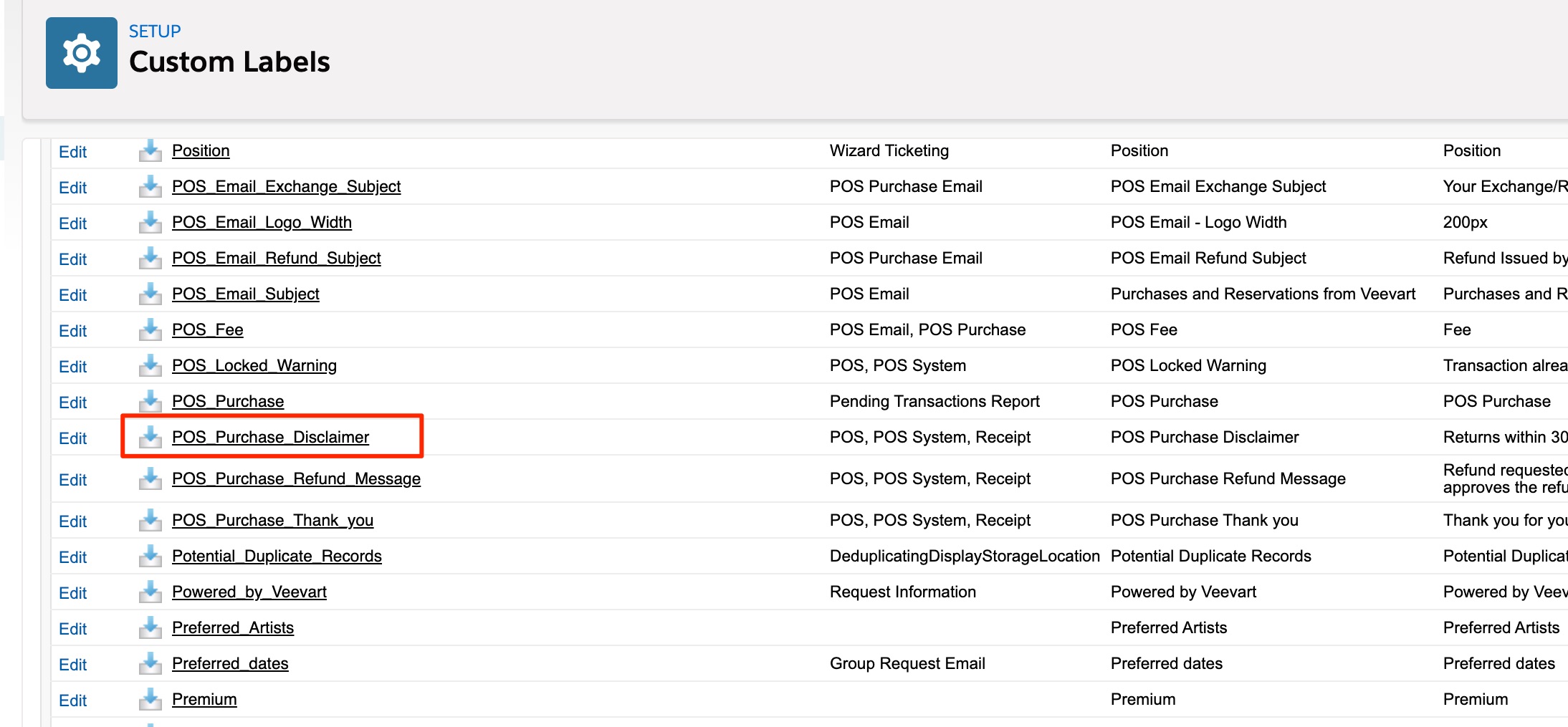Click the icon beside Powered_by_Veevart
Image resolution: width=1568 pixels, height=727 pixels.
[150, 592]
